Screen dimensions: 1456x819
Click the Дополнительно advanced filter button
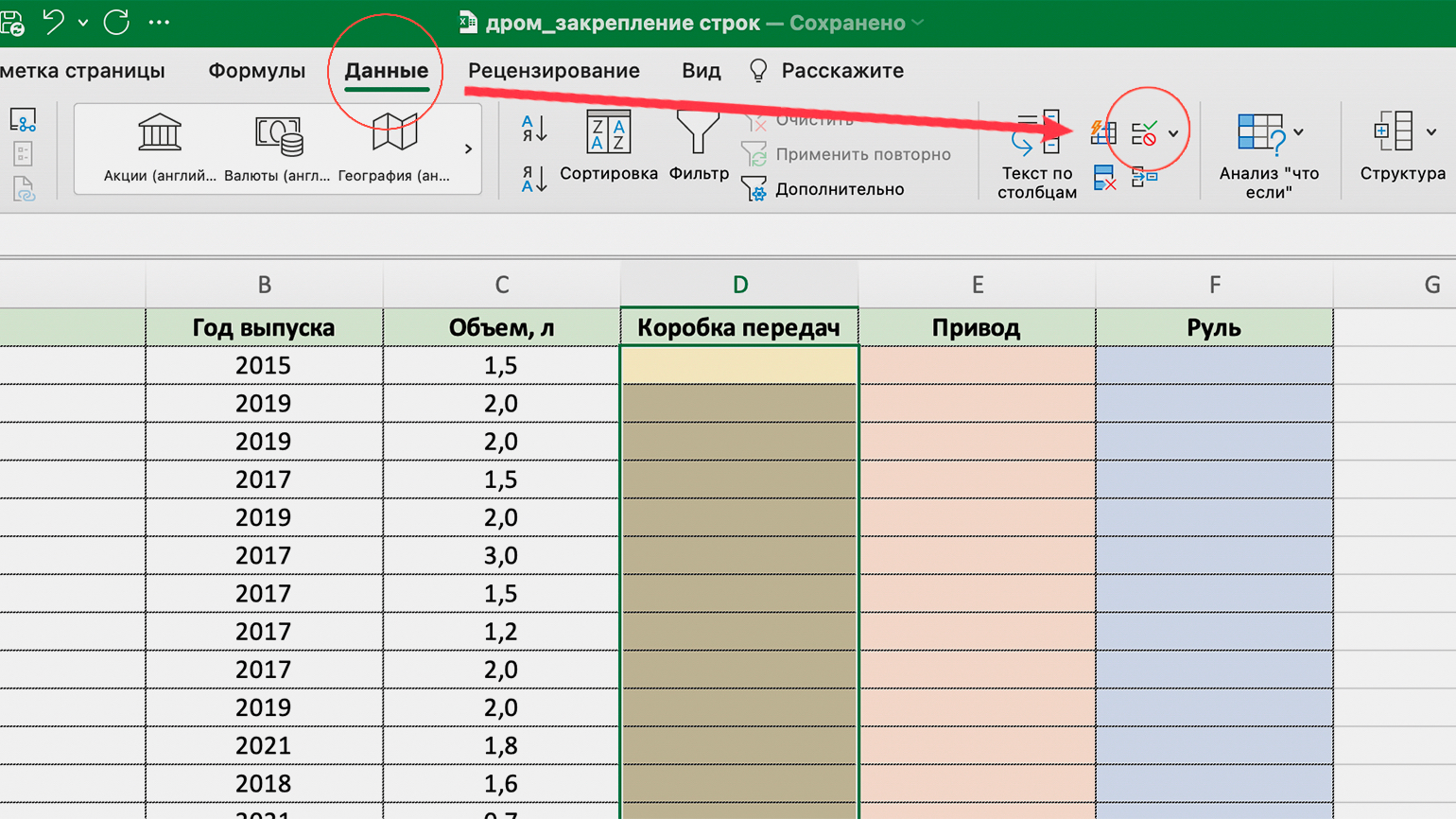[x=823, y=189]
